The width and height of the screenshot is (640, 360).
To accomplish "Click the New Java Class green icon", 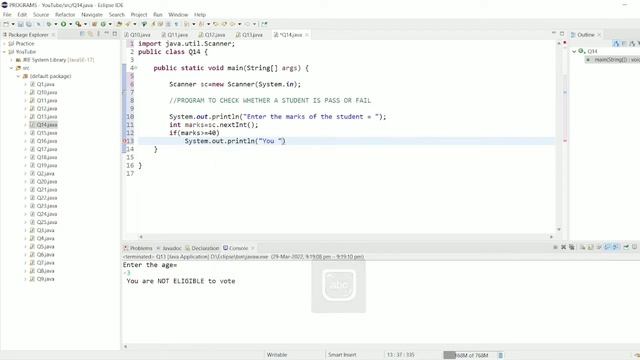I will point(103,24).
